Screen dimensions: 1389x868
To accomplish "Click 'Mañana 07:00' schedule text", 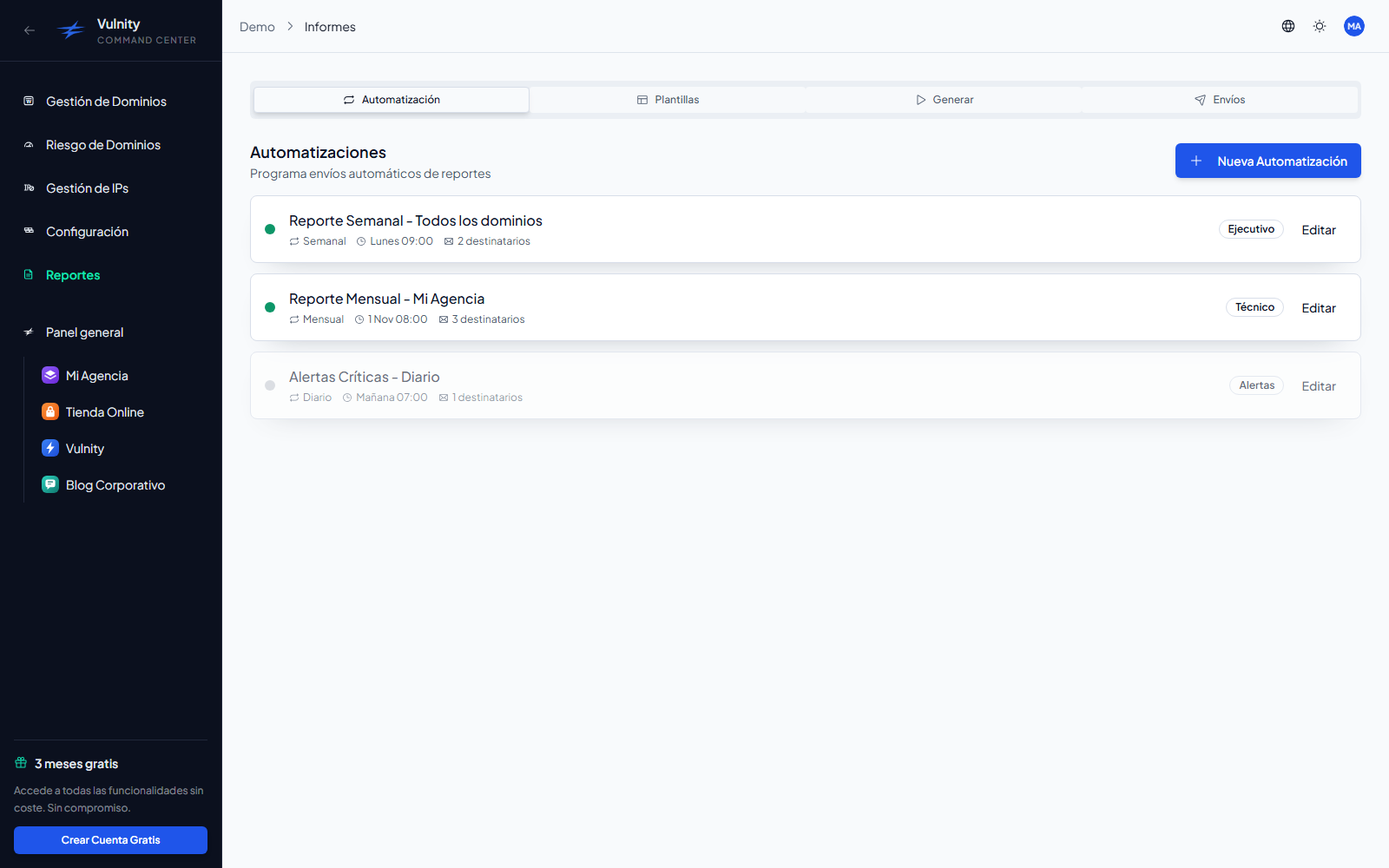I will (x=392, y=398).
